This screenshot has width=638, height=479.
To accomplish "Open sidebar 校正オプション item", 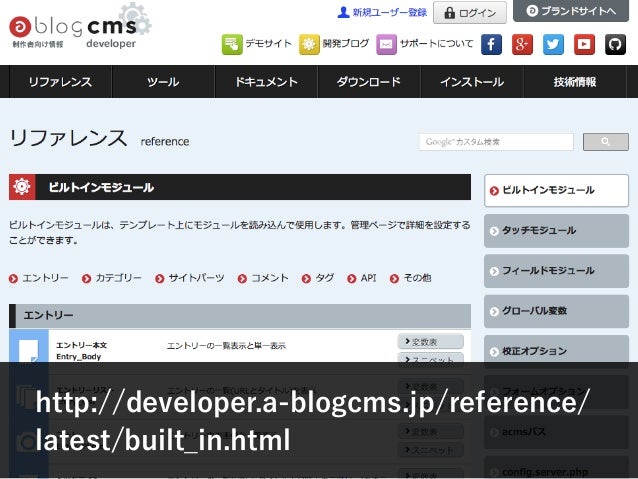I will (x=556, y=351).
